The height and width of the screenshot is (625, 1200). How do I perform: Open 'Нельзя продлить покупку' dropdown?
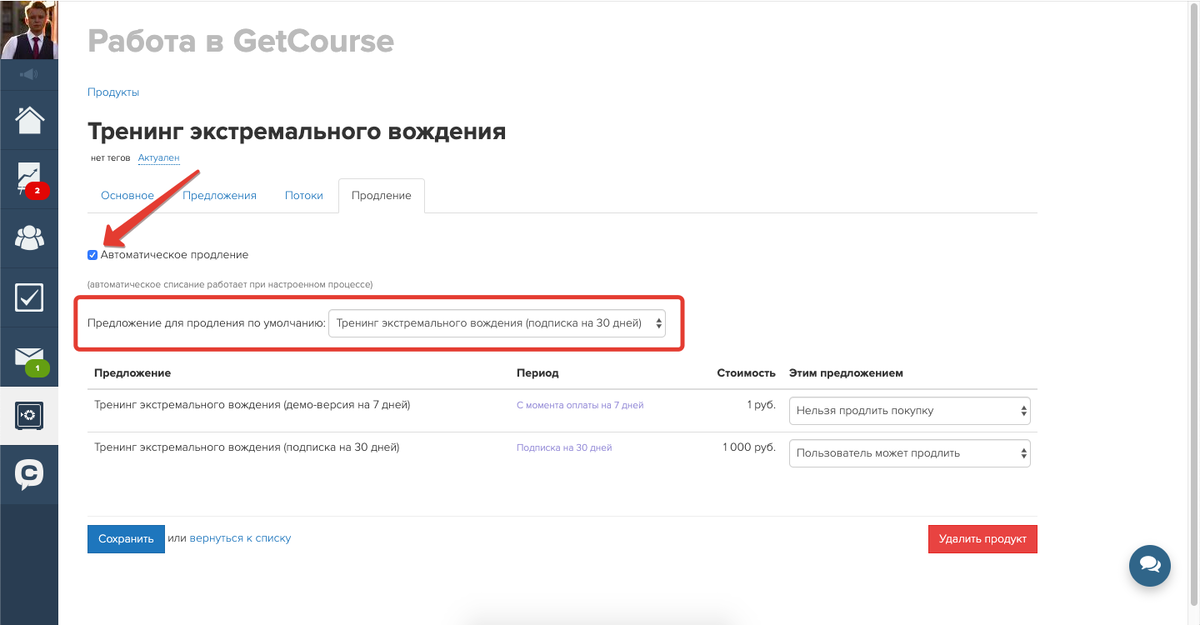(x=910, y=410)
